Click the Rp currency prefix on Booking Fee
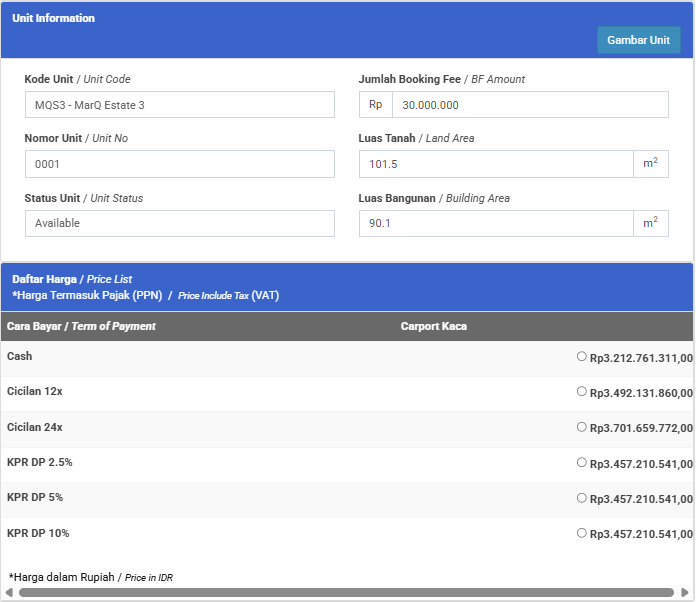 (375, 105)
